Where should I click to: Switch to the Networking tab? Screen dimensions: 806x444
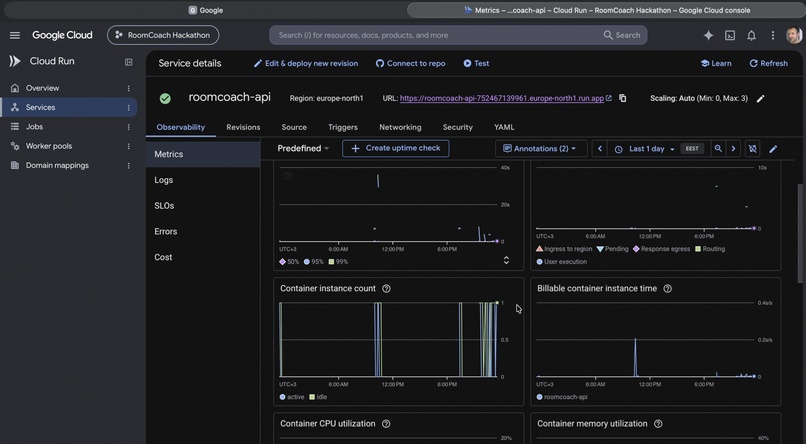click(x=400, y=127)
